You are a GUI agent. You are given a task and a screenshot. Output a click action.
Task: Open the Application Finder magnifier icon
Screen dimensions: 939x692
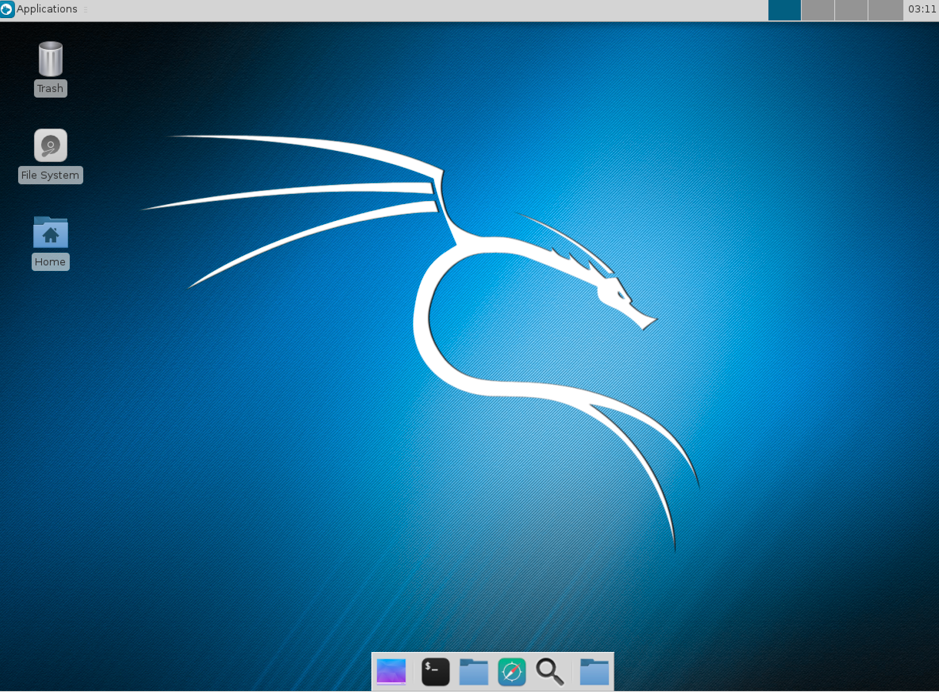[x=550, y=672]
